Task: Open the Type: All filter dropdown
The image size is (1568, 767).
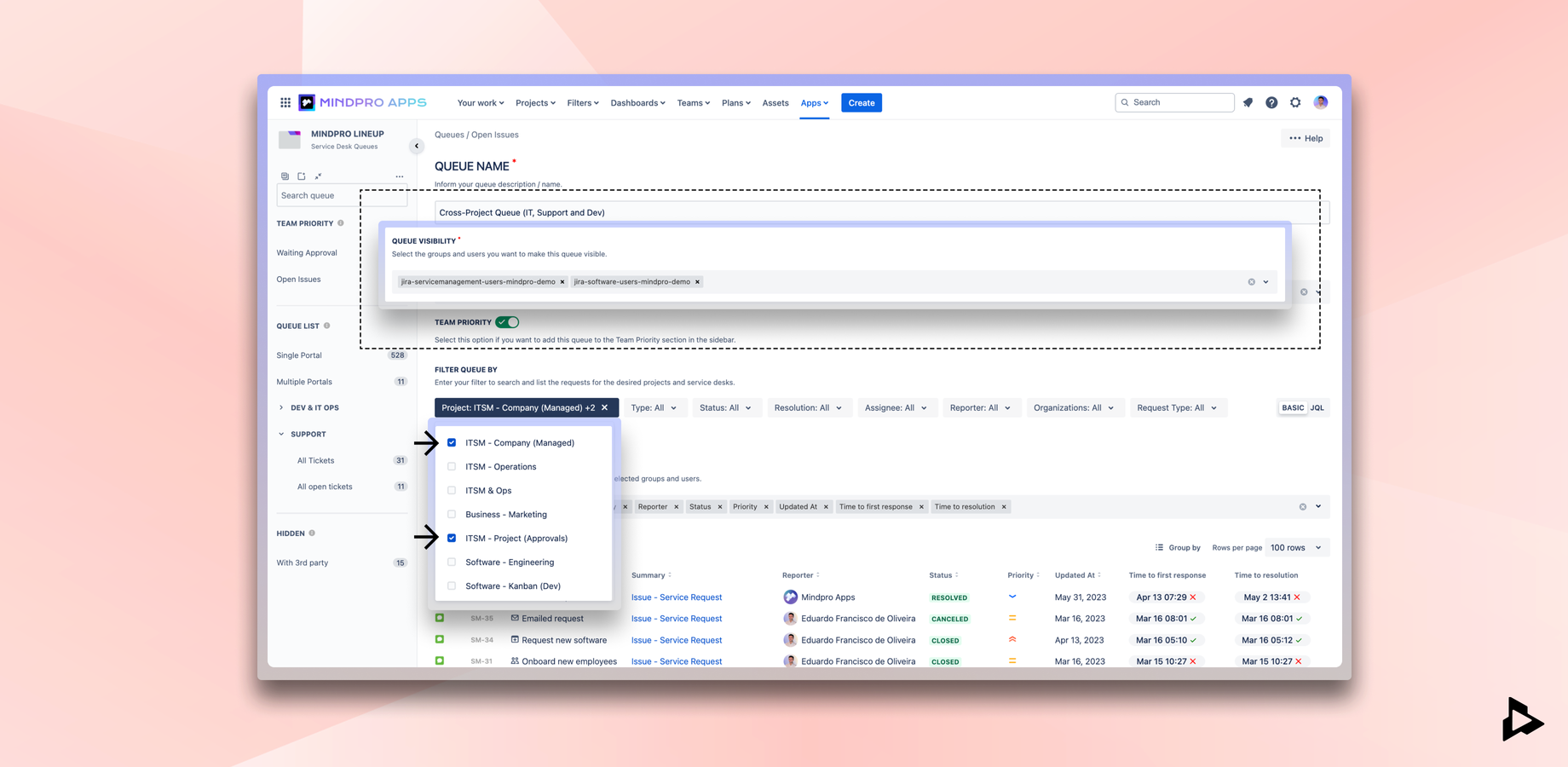Action: click(x=654, y=407)
